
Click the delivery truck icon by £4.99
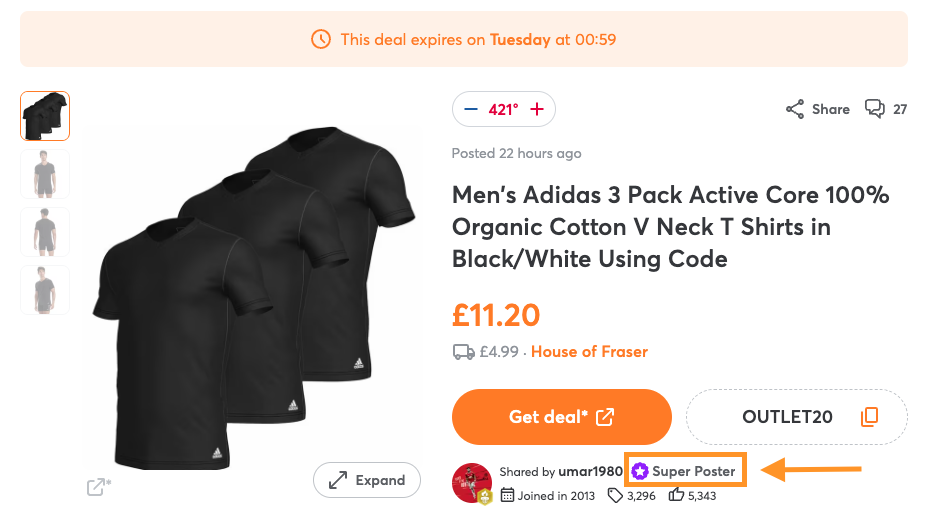pos(463,352)
